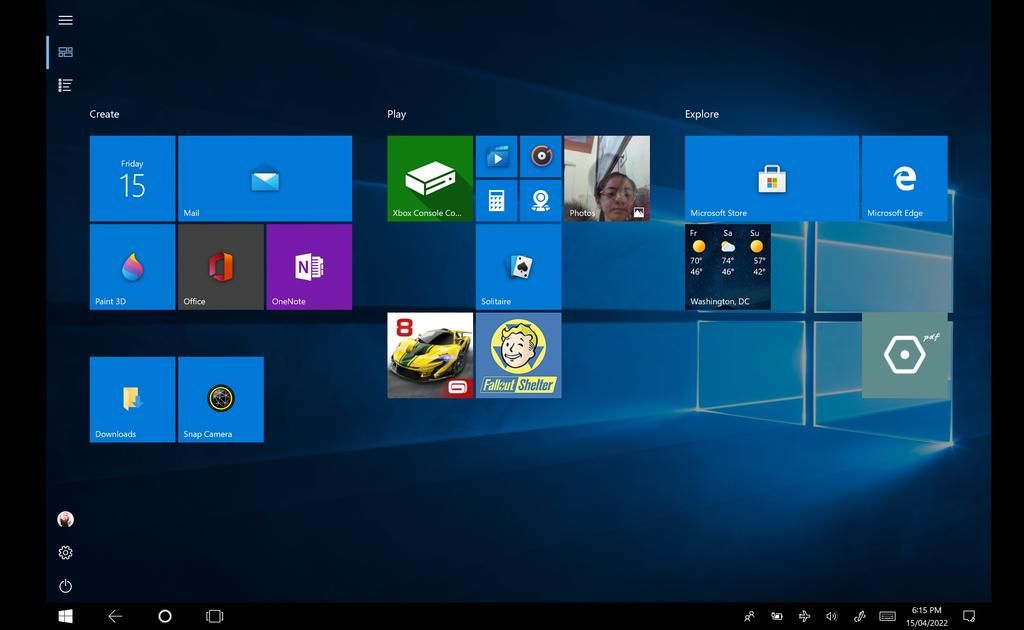Open the user account picture menu
Screen dimensions: 1024x630
coord(65,520)
